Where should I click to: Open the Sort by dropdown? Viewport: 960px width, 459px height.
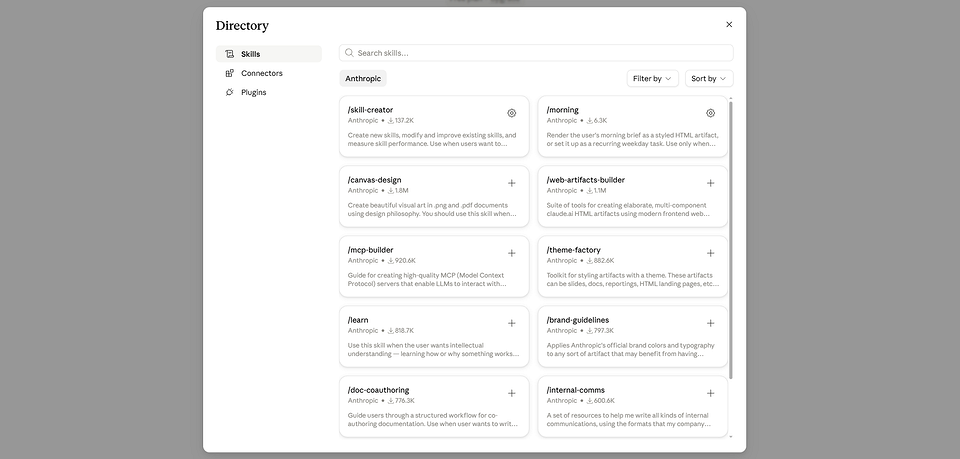(x=708, y=78)
